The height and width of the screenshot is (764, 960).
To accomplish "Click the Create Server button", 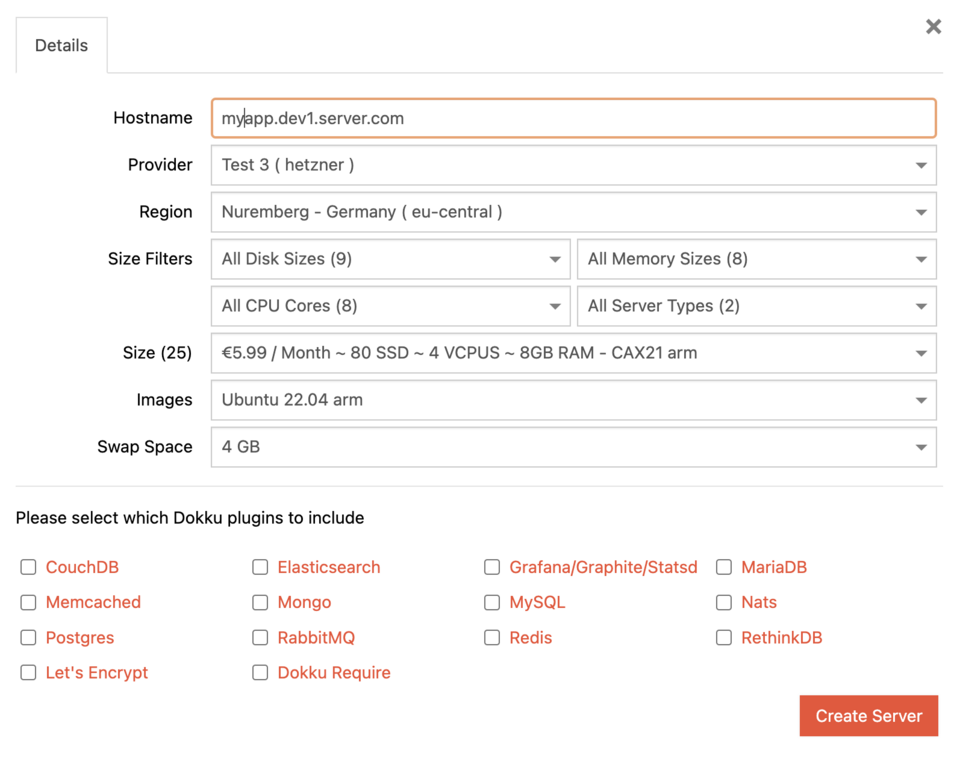I will (869, 716).
